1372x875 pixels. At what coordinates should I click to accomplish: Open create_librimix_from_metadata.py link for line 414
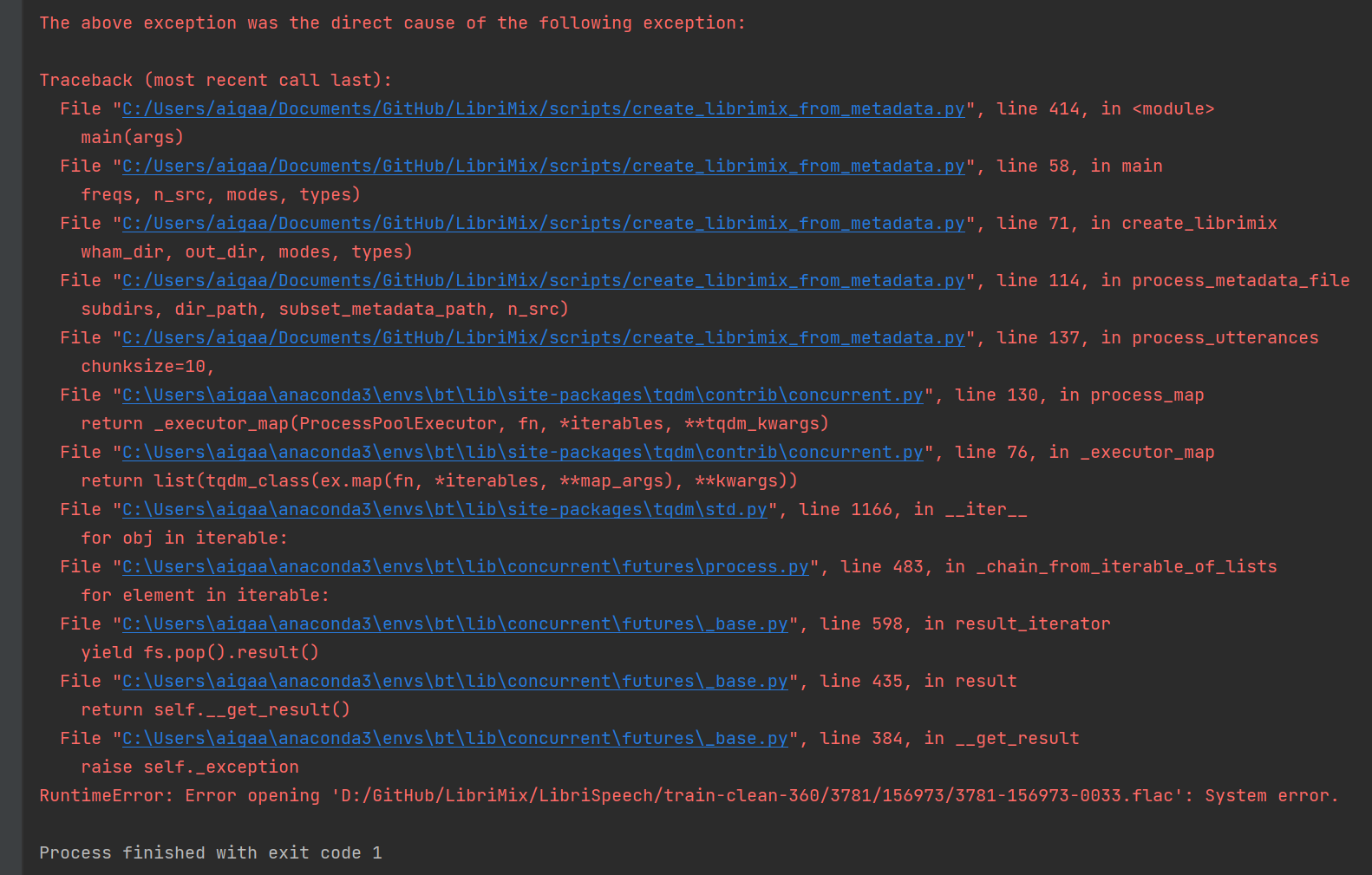(x=543, y=108)
